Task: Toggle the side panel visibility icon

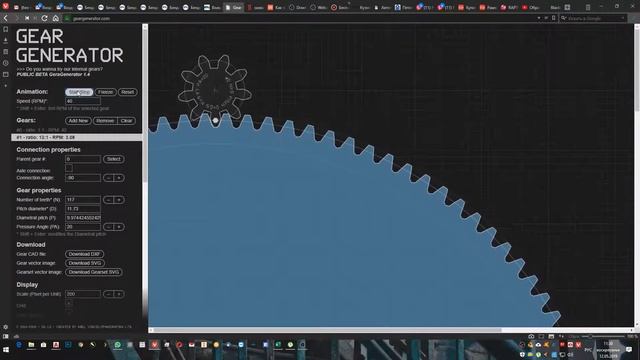Action: coord(5,336)
